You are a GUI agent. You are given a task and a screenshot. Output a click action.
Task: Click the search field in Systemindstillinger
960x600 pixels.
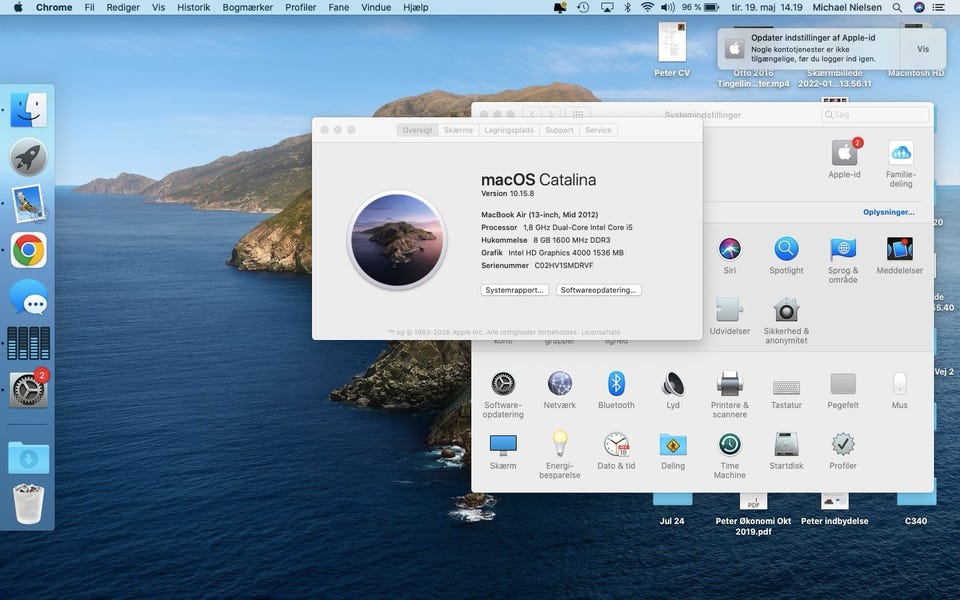click(875, 114)
